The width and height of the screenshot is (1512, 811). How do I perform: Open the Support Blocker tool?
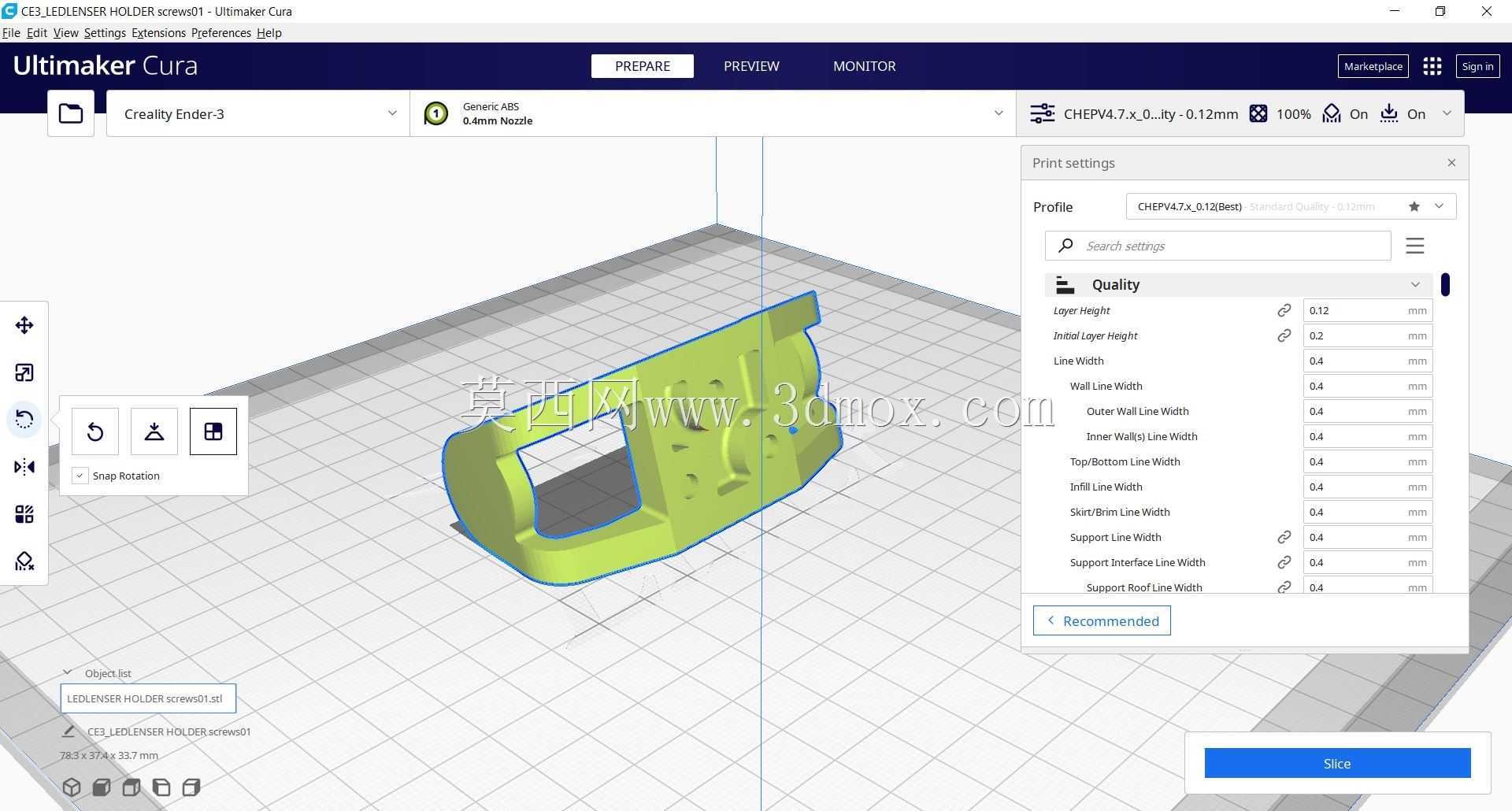[24, 561]
